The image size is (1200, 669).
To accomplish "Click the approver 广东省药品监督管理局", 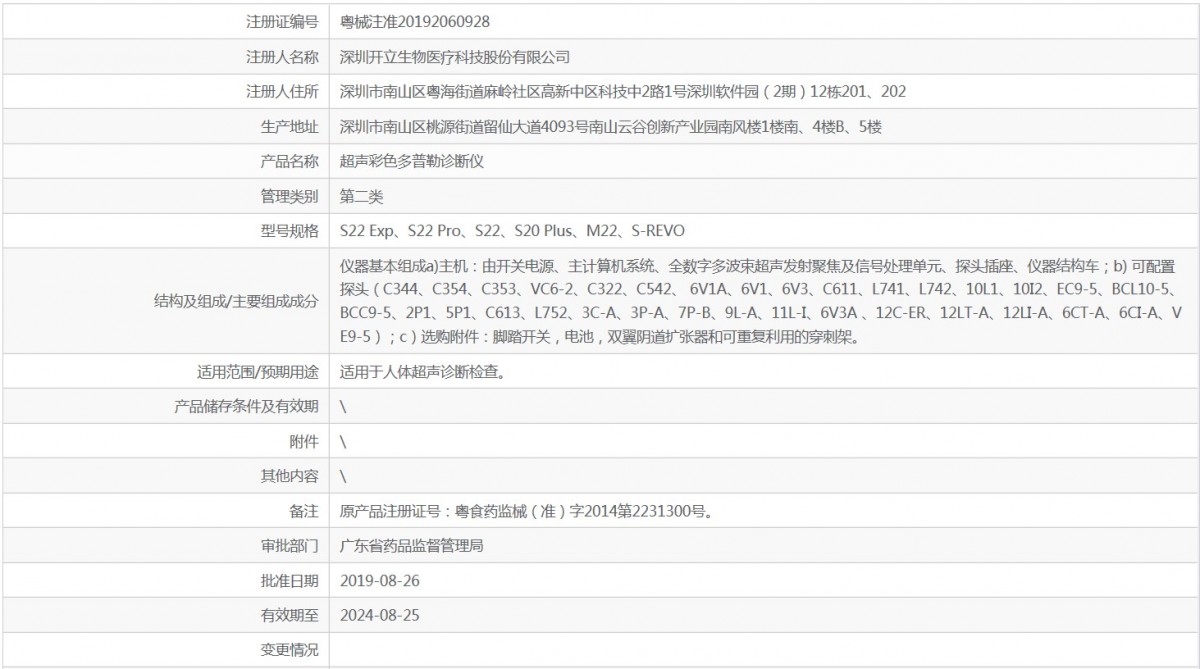I will tap(412, 547).
